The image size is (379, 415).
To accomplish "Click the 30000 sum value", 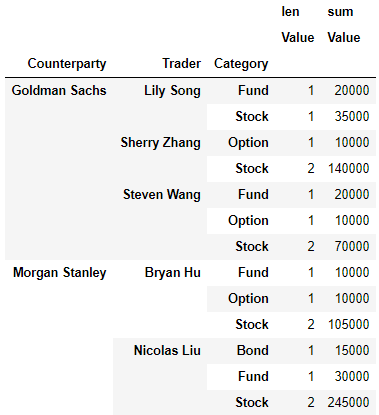I will pyautogui.click(x=352, y=376).
